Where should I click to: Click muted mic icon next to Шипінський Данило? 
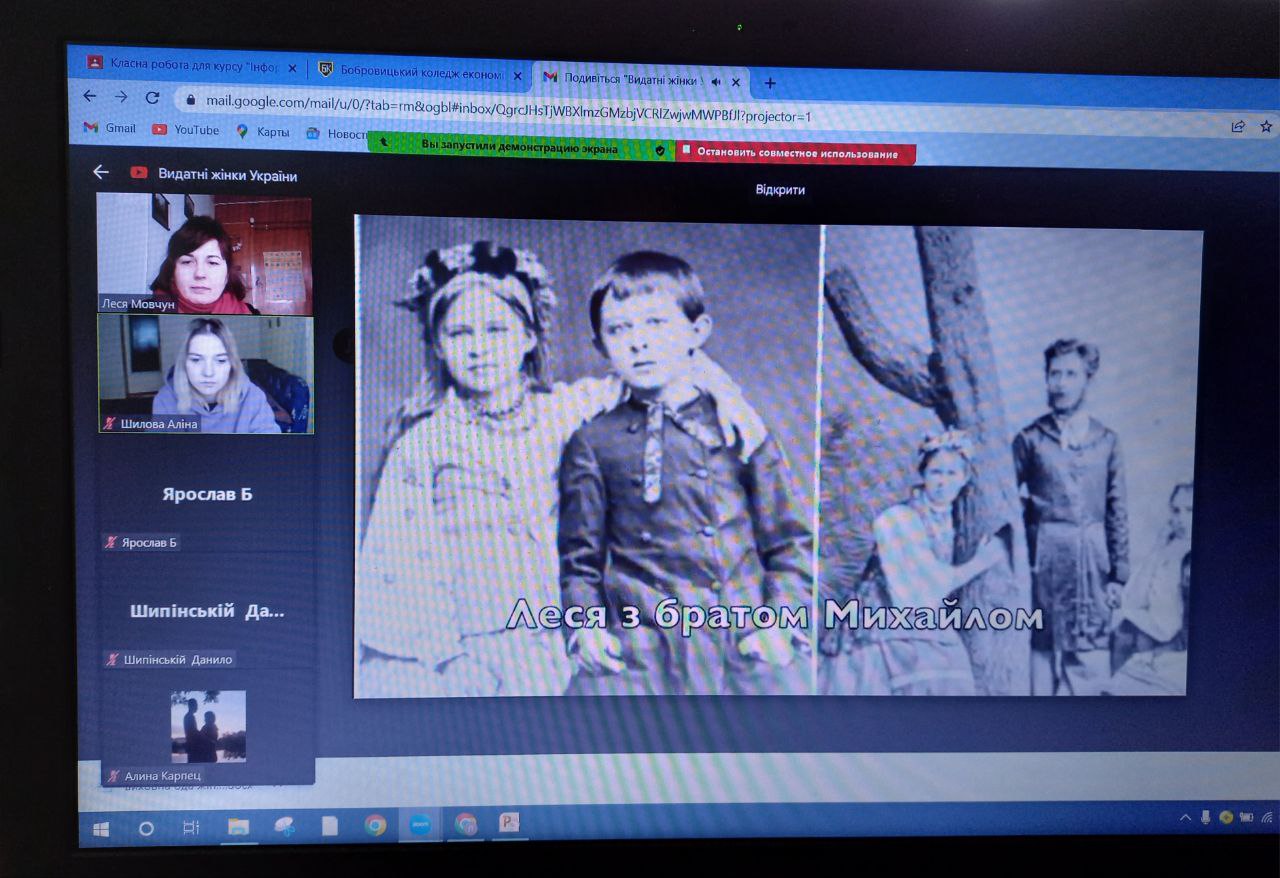tap(113, 659)
